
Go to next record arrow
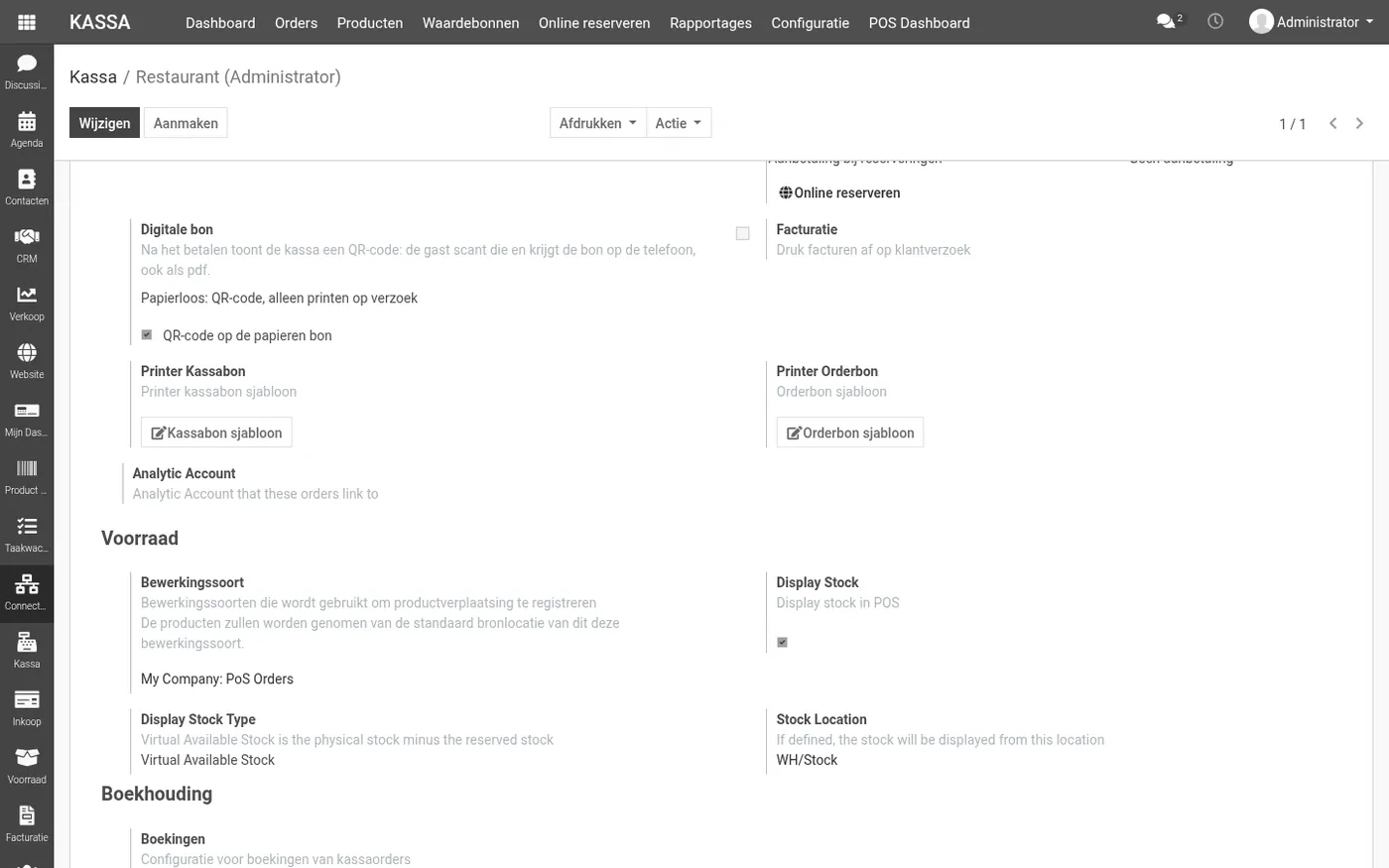(x=1359, y=123)
